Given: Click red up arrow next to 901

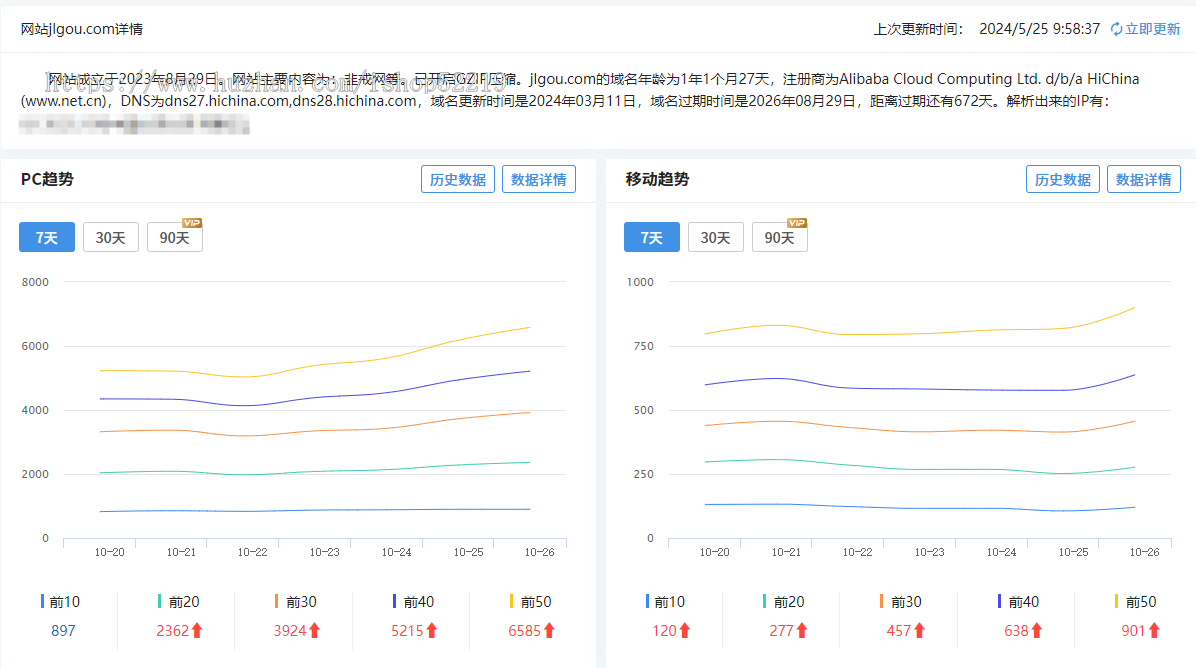Looking at the screenshot, I should pos(1154,631).
